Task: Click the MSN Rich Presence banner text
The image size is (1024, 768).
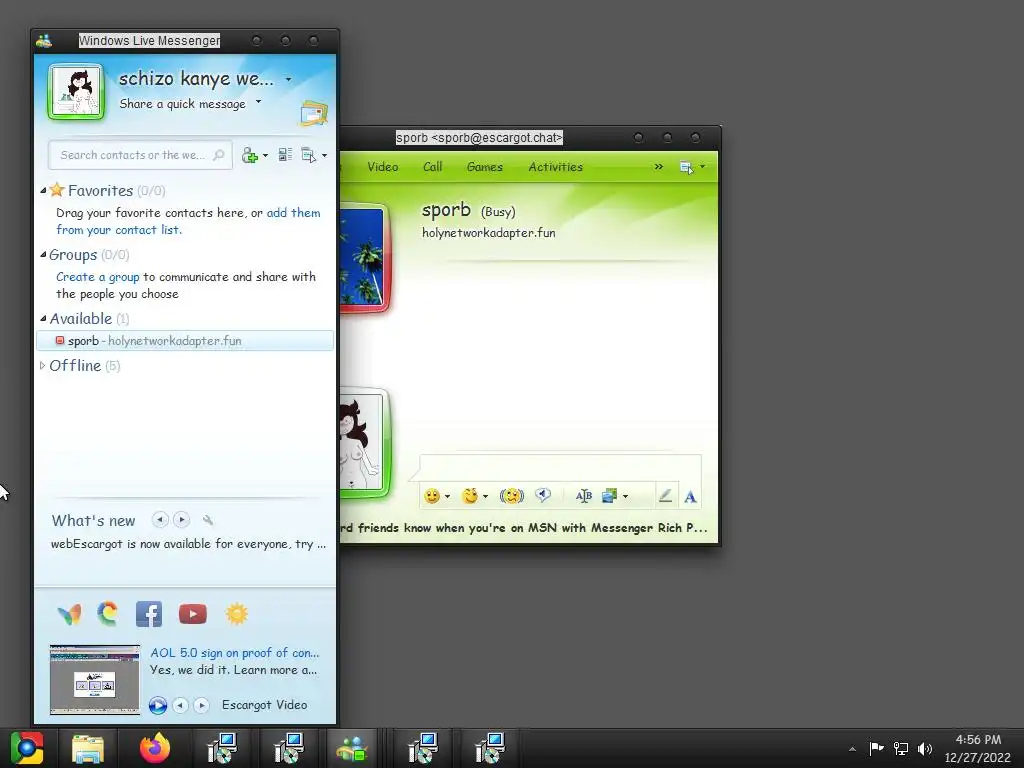Action: click(x=524, y=528)
